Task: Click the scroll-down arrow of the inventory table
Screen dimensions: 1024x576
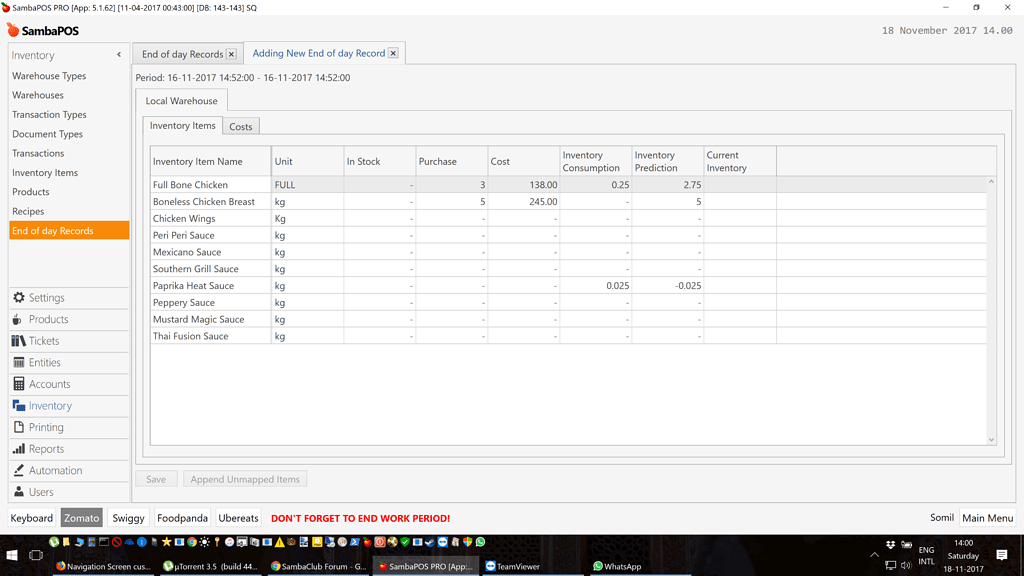Action: point(991,440)
